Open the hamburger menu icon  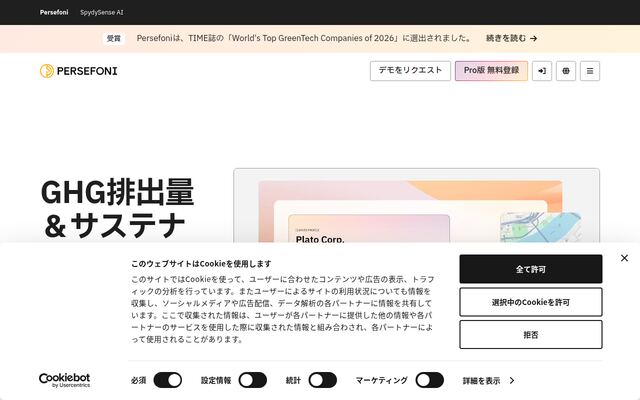pos(590,71)
